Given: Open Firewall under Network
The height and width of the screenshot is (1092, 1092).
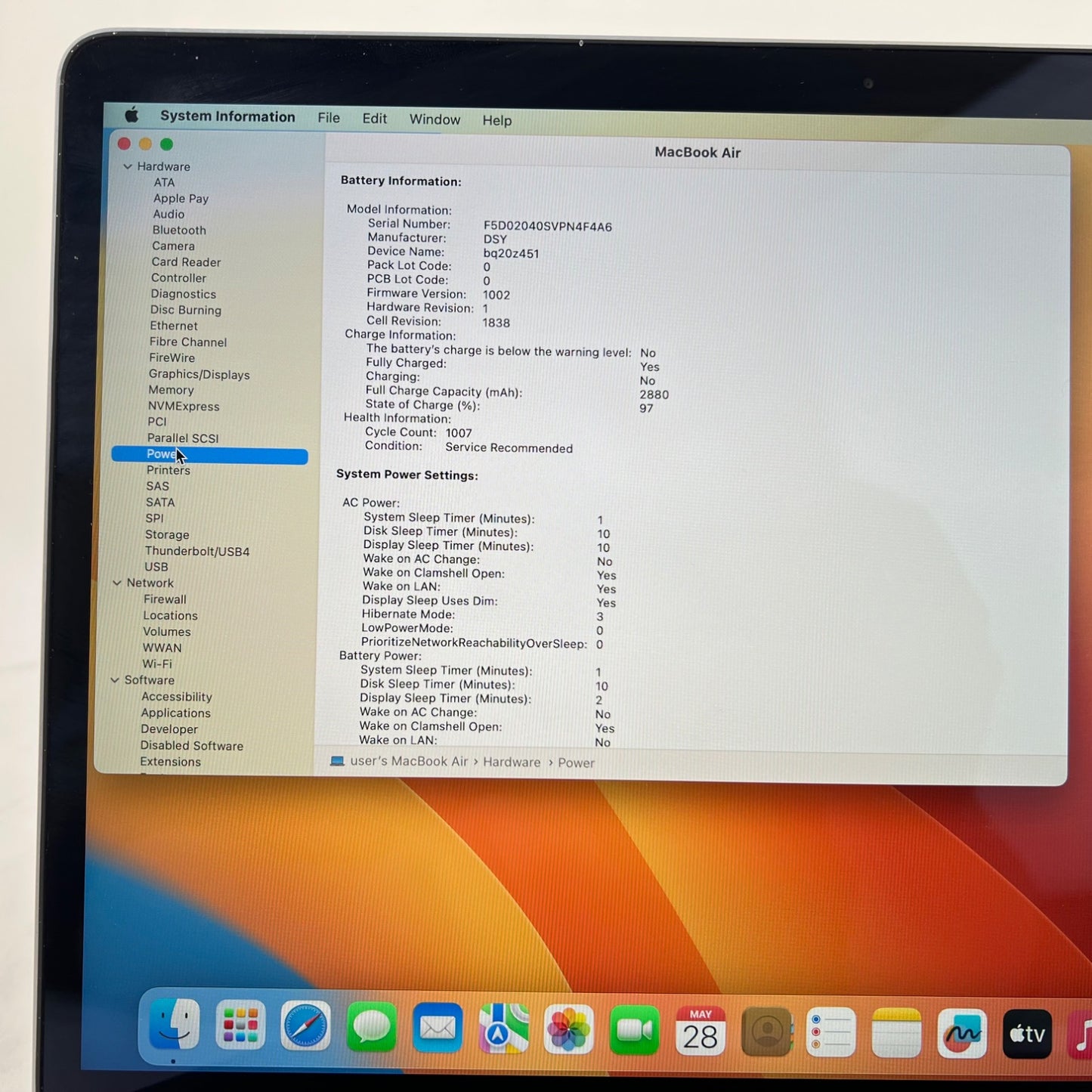Looking at the screenshot, I should tap(165, 599).
